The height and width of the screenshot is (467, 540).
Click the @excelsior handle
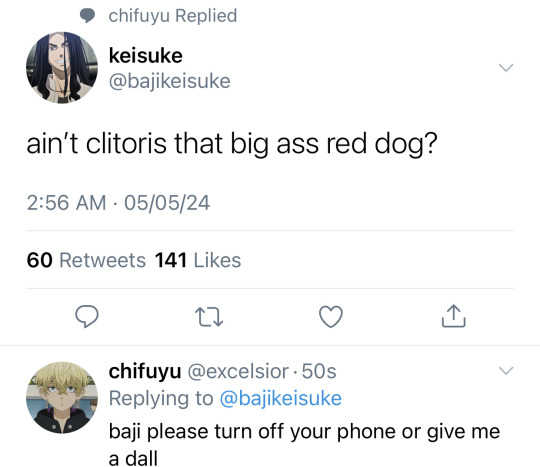coord(238,372)
